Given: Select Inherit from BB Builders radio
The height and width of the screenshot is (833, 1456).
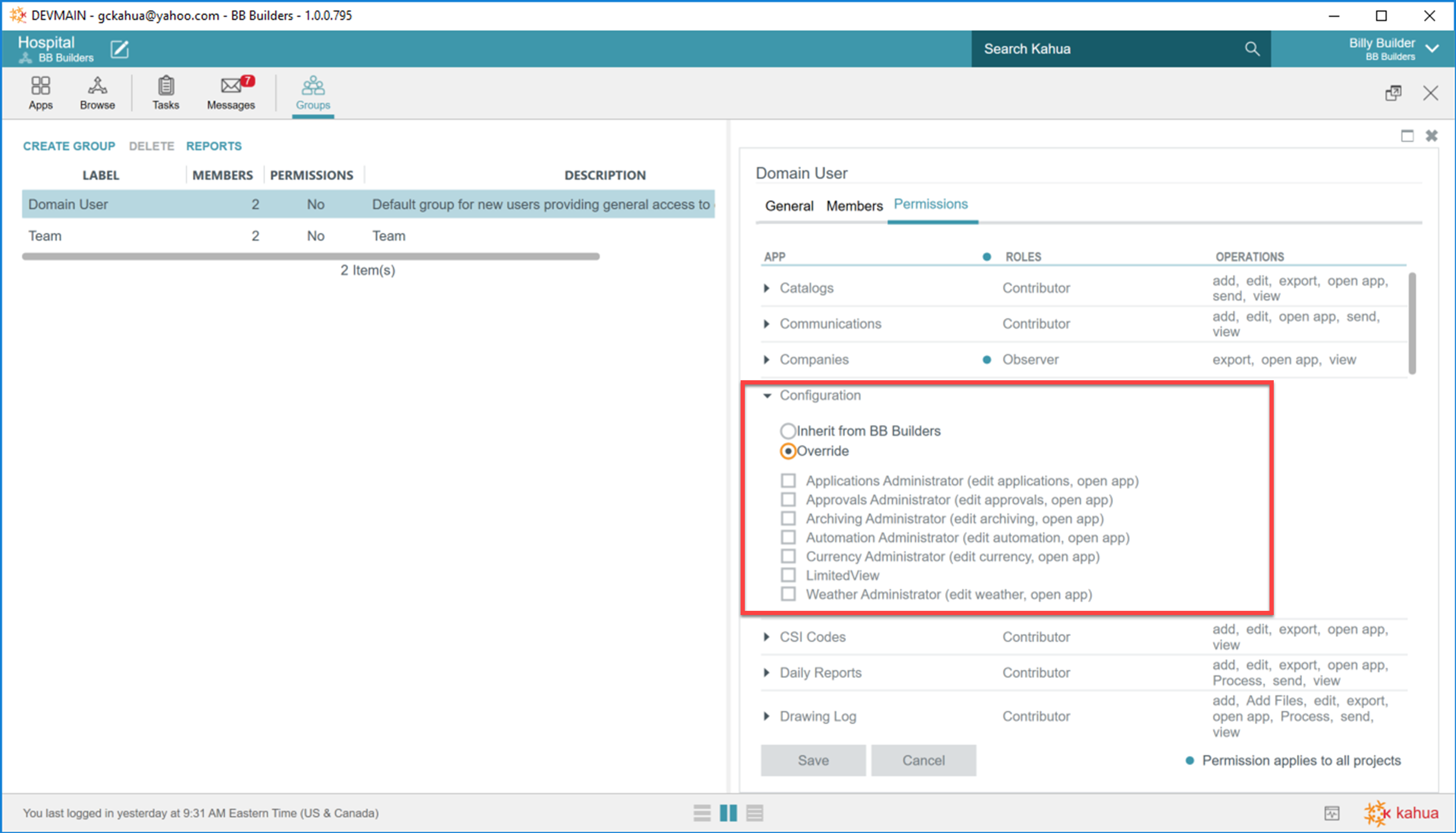Looking at the screenshot, I should [788, 431].
